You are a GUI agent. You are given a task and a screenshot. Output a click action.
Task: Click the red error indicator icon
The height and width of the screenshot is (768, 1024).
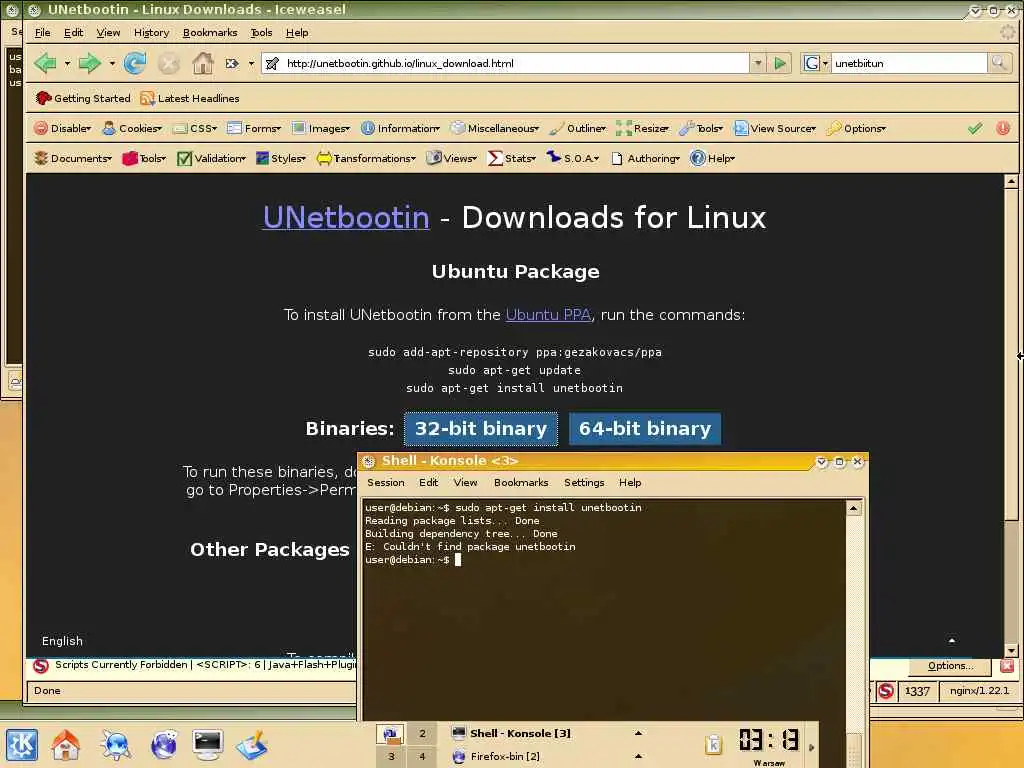coord(1003,129)
